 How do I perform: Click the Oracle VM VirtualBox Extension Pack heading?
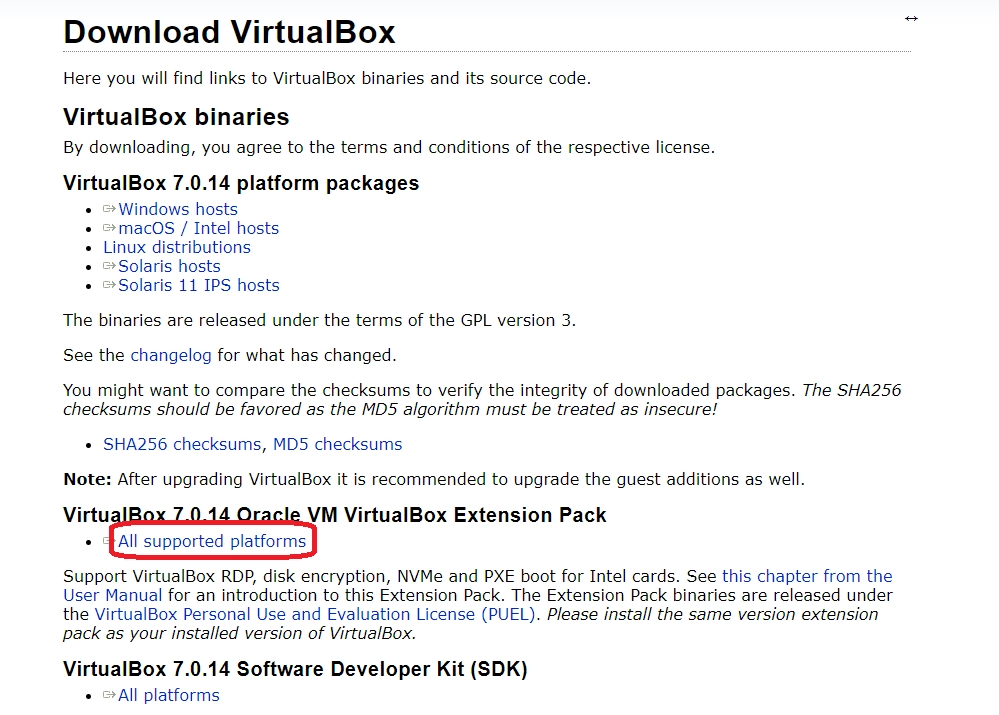point(334,515)
